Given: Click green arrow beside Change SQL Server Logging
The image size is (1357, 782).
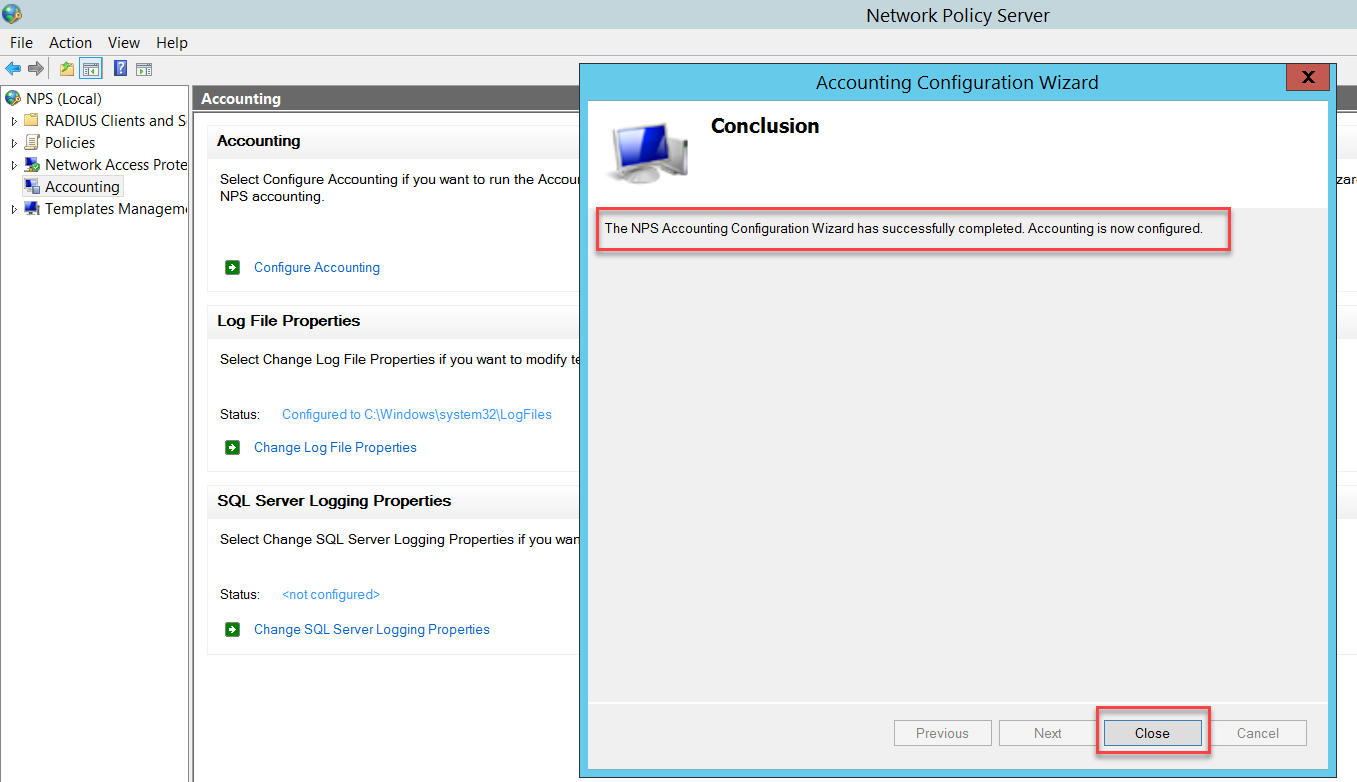Looking at the screenshot, I should [x=233, y=629].
